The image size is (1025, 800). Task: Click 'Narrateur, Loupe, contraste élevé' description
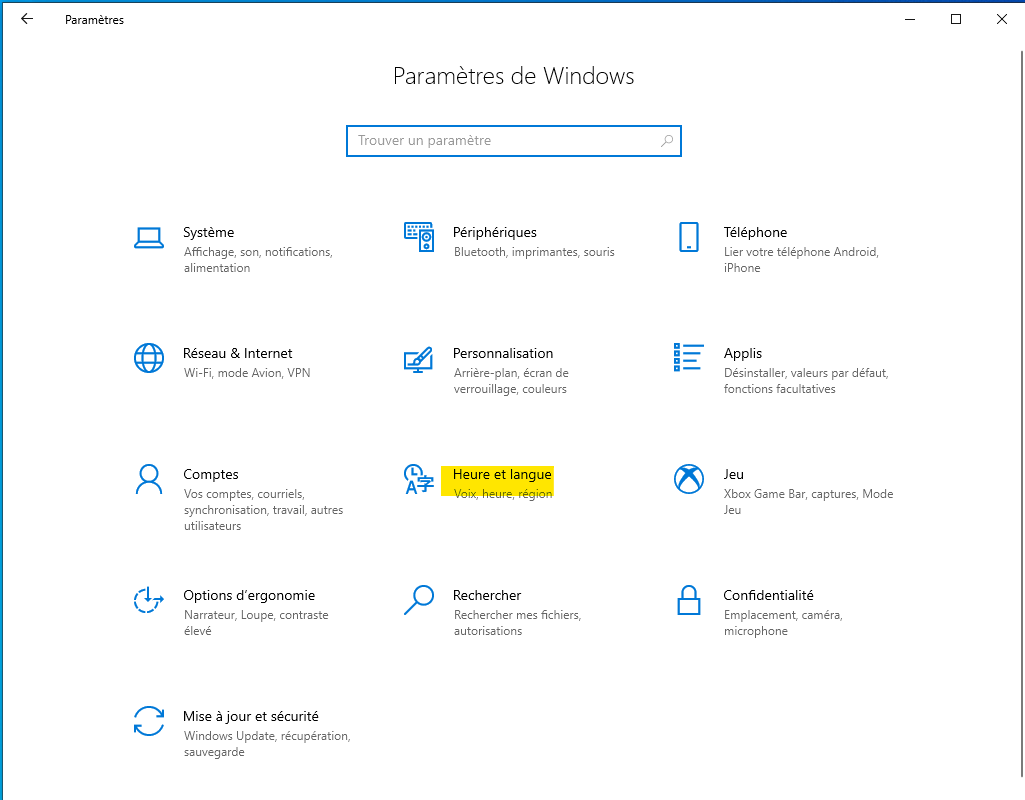pos(256,622)
